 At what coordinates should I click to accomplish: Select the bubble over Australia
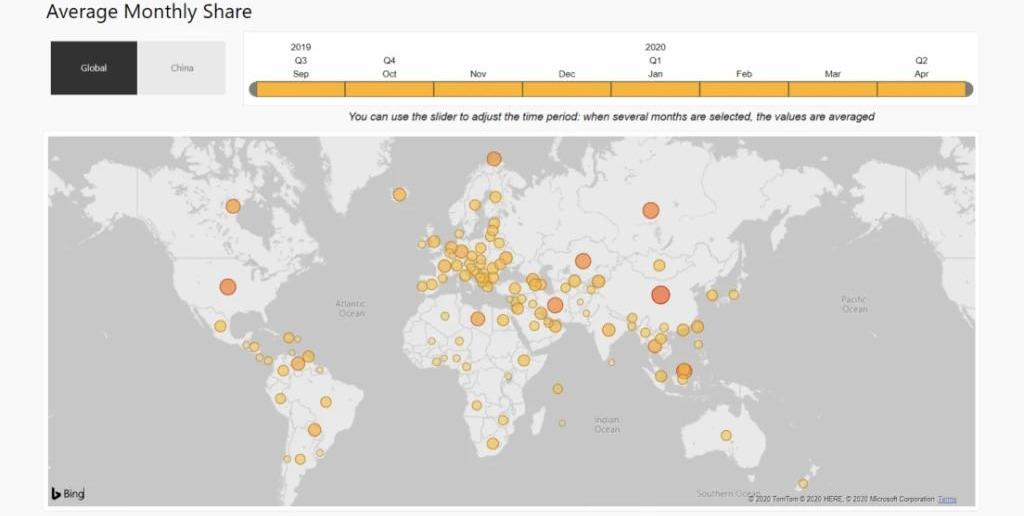(726, 435)
